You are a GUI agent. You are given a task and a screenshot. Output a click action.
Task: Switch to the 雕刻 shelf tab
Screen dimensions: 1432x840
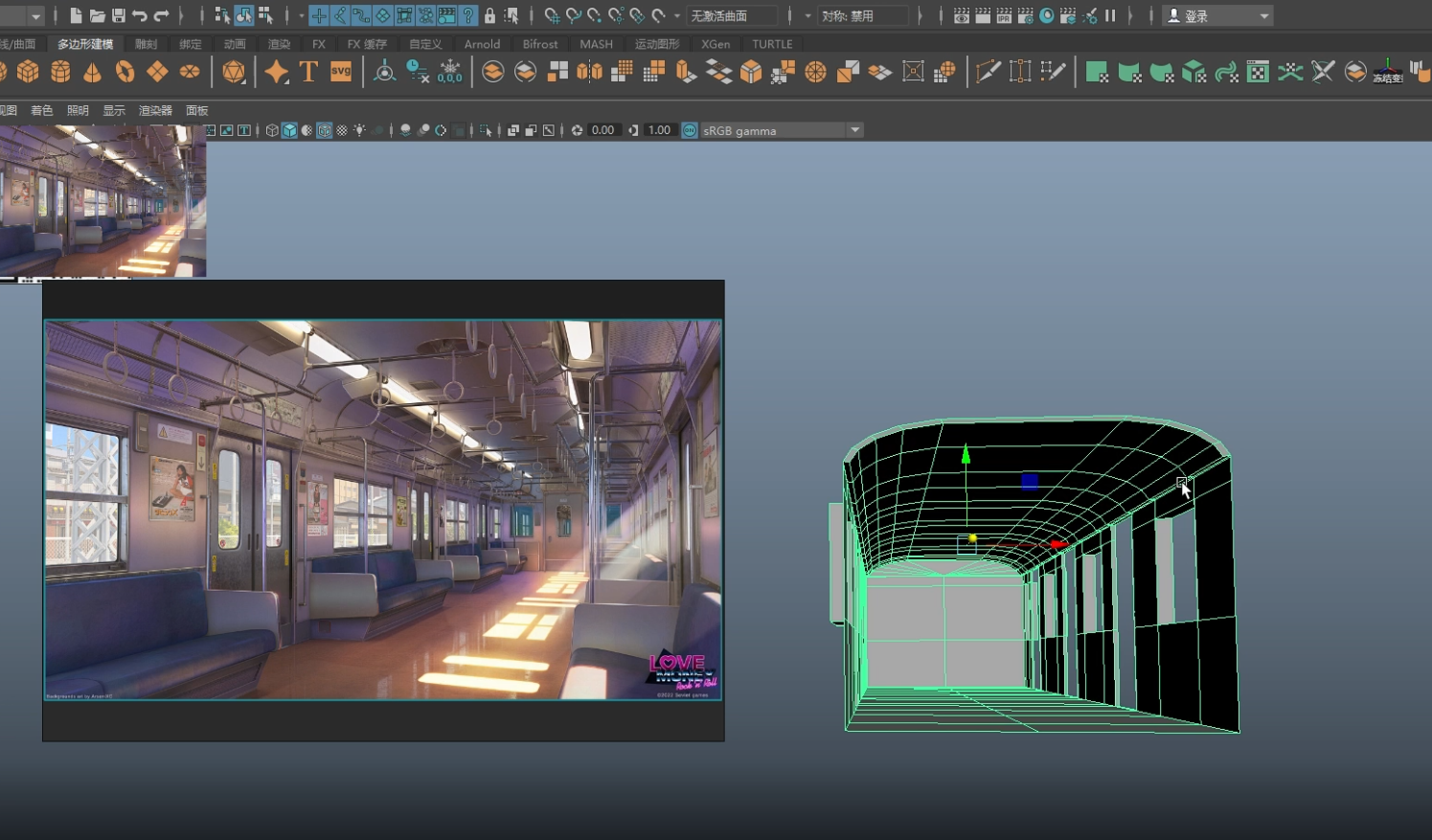(x=146, y=44)
